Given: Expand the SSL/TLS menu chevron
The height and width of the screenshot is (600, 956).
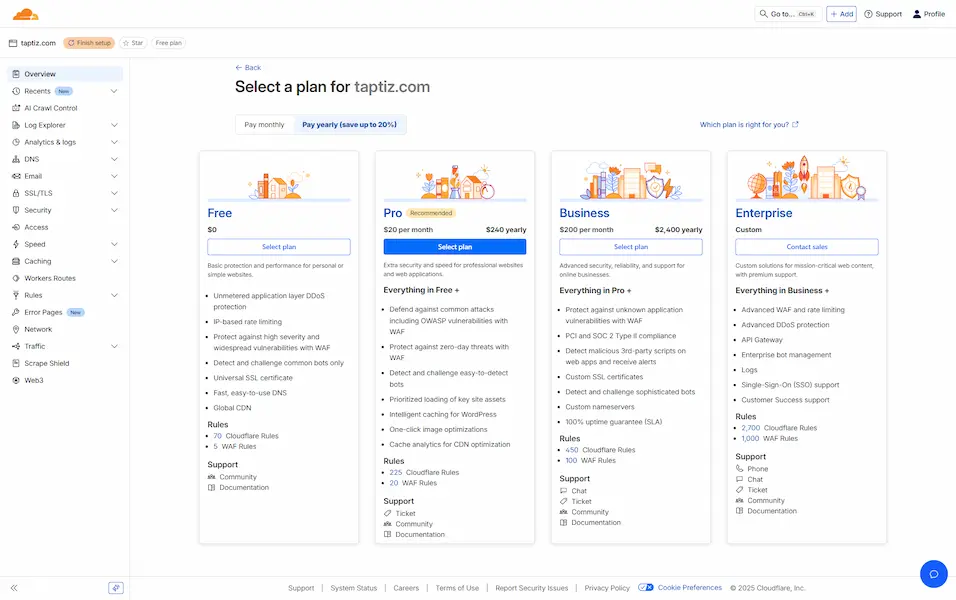Looking at the screenshot, I should click(114, 193).
